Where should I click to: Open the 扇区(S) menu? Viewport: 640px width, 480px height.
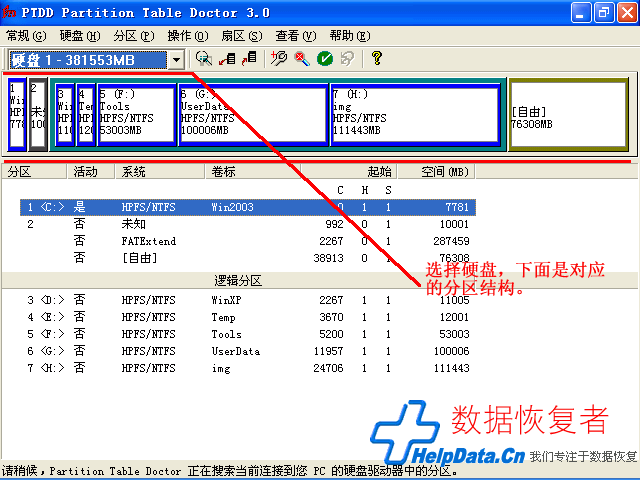pos(242,36)
